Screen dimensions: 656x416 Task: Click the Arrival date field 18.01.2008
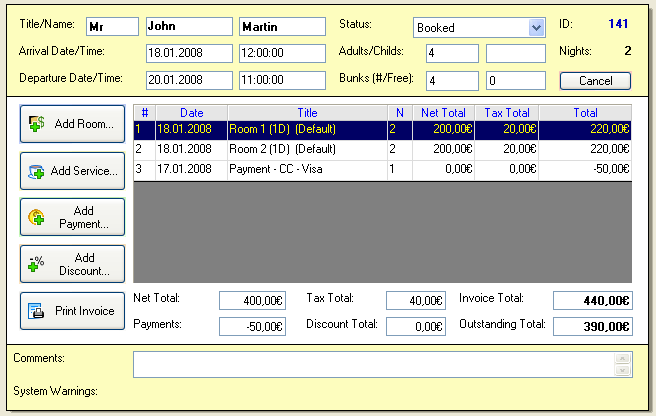pos(189,53)
